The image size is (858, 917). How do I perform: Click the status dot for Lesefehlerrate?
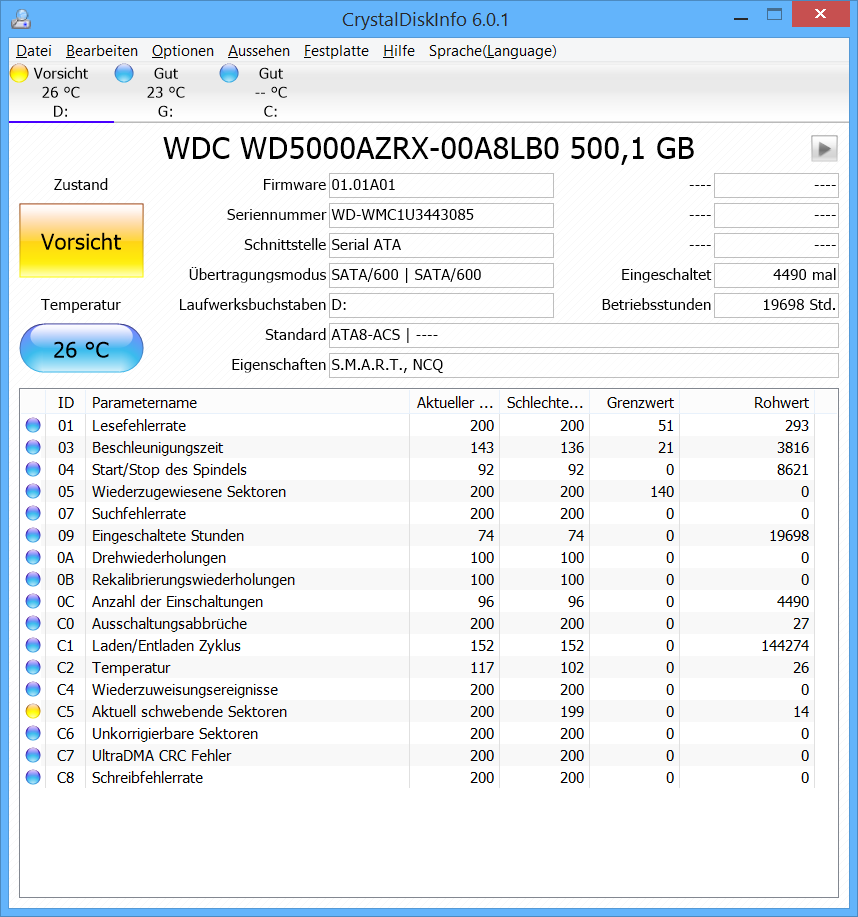[33, 425]
